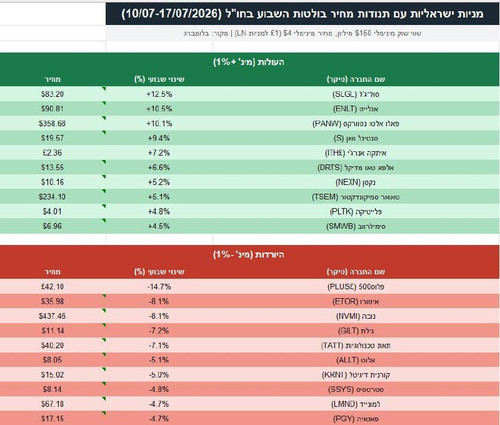Viewport: 500px width, 425px height.
Task: Select the $4.01 price cell
Action: point(53,211)
